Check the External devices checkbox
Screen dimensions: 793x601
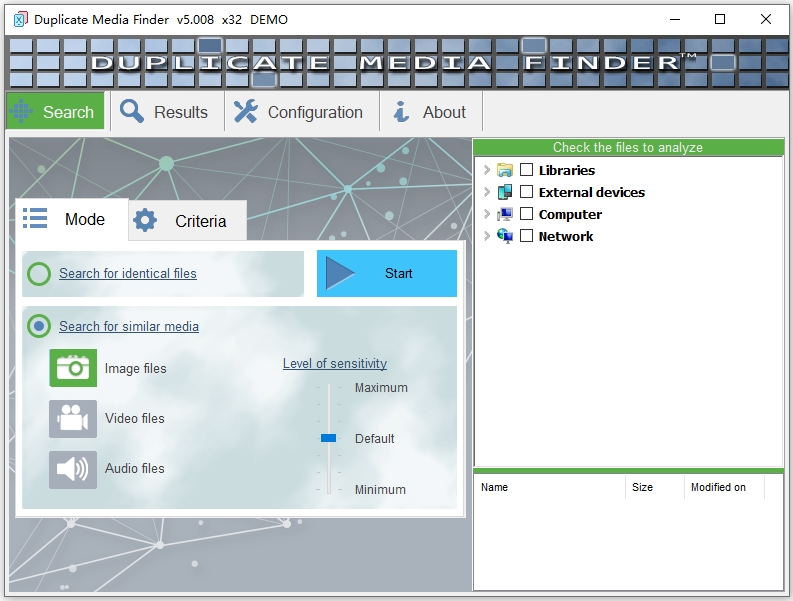pos(526,192)
